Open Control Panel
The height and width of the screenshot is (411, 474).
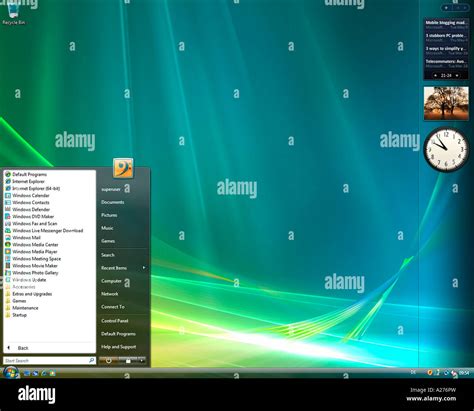pos(115,321)
